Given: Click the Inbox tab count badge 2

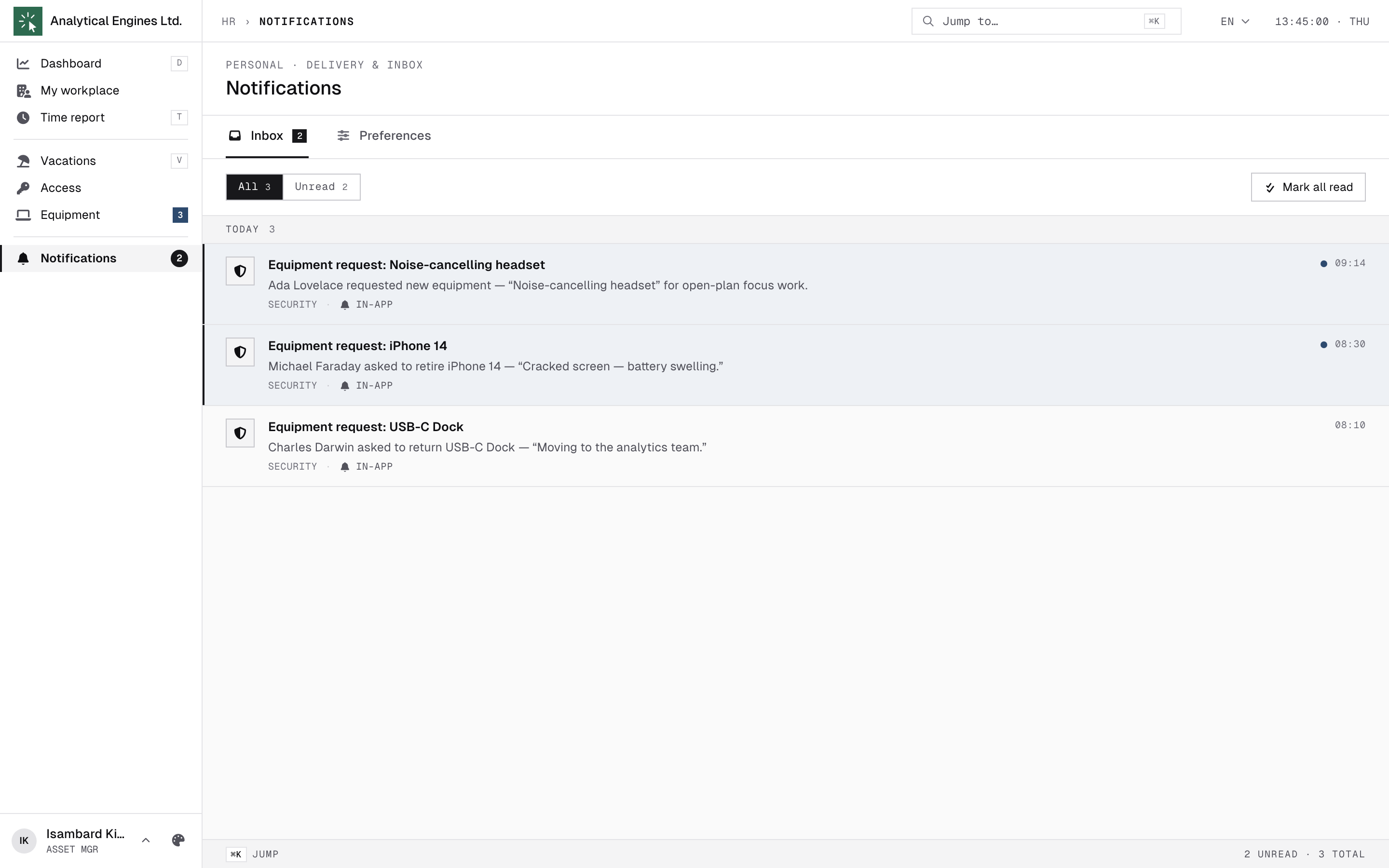Looking at the screenshot, I should [x=300, y=136].
